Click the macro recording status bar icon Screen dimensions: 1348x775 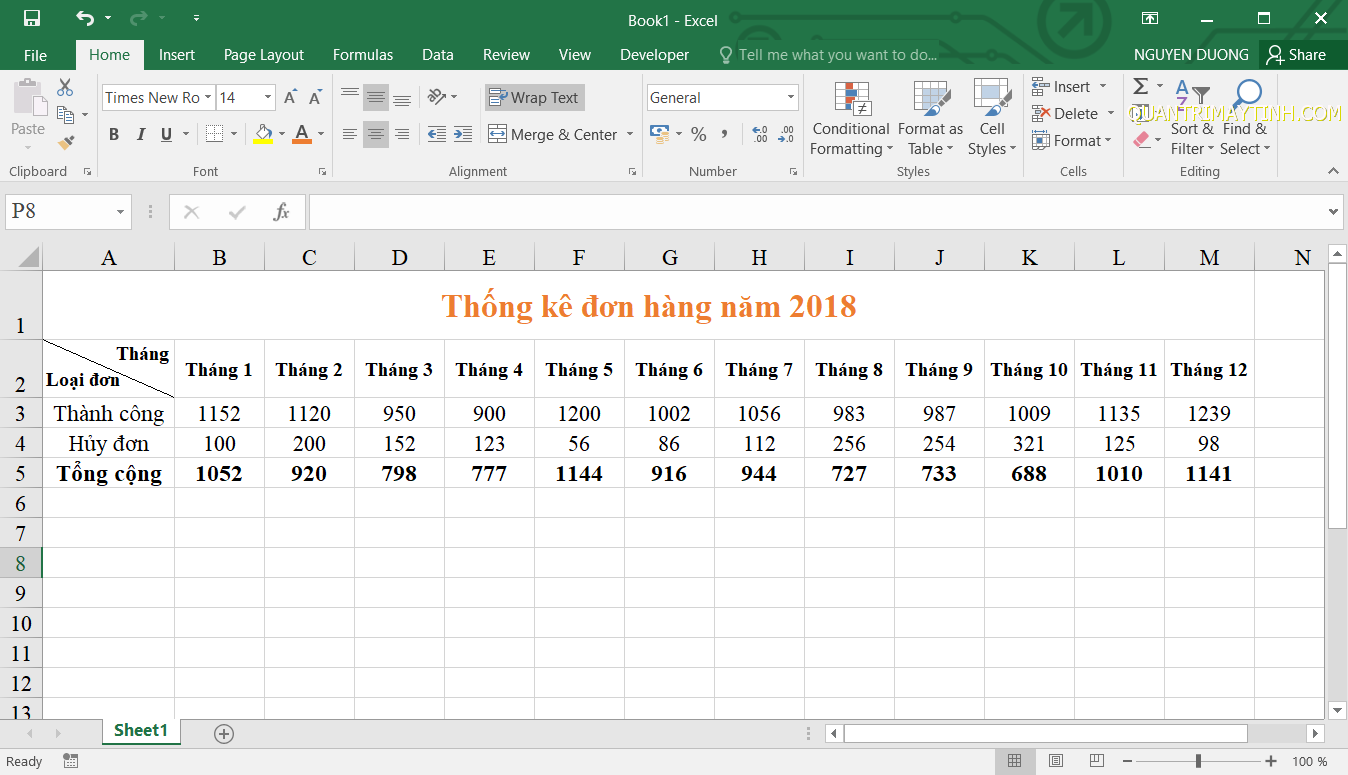[x=69, y=761]
